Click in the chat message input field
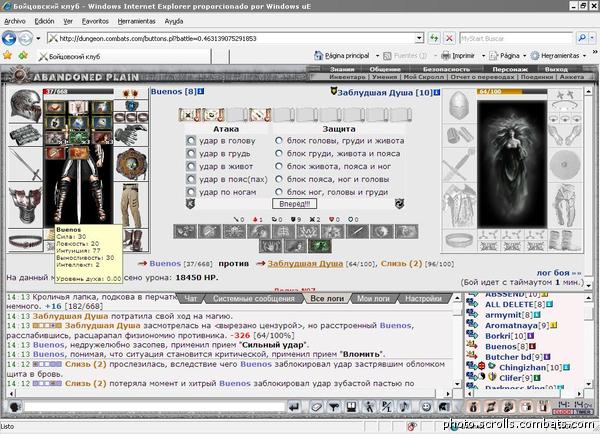Image resolution: width=600 pixels, height=434 pixels. click(154, 407)
